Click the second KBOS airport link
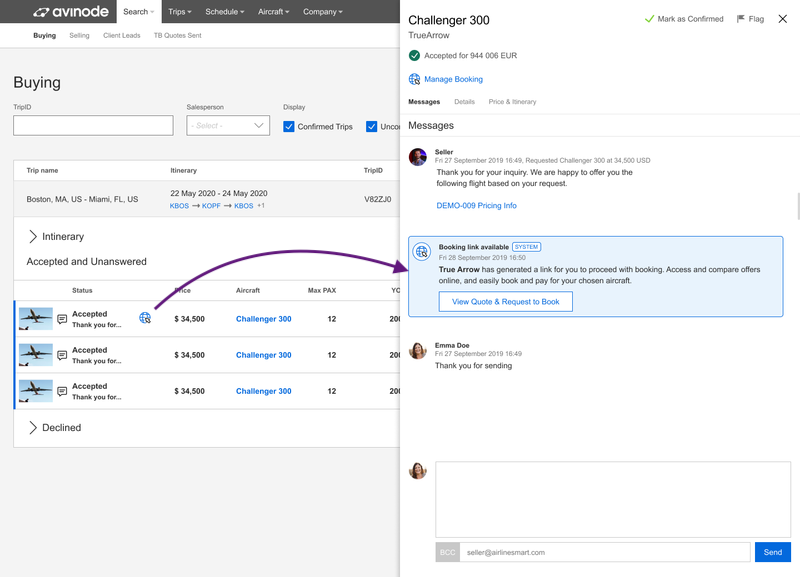This screenshot has height=577, width=800. [x=243, y=206]
